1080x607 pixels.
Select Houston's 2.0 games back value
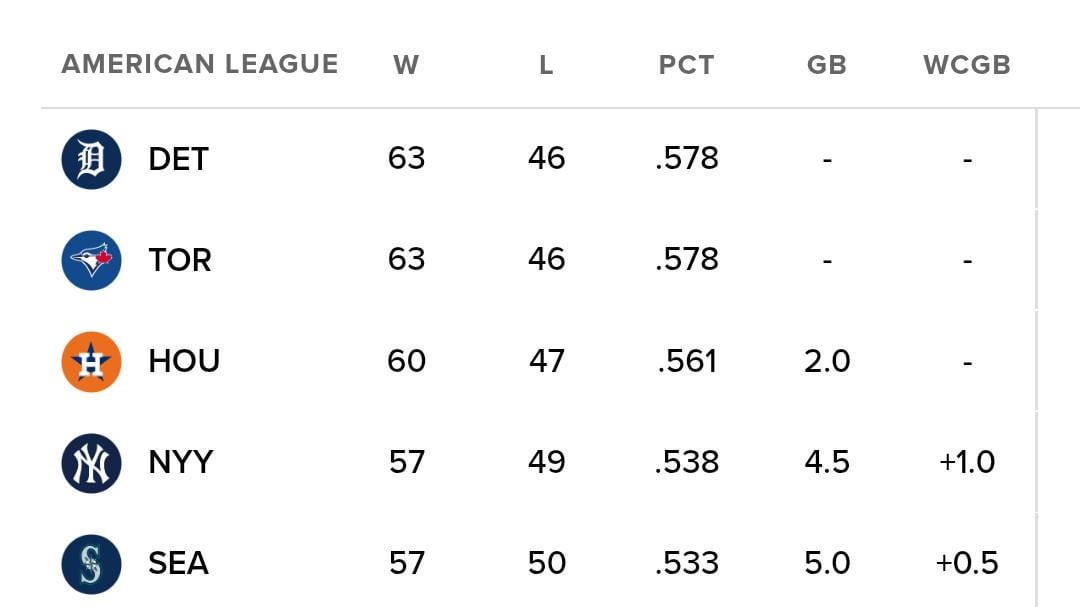[828, 361]
